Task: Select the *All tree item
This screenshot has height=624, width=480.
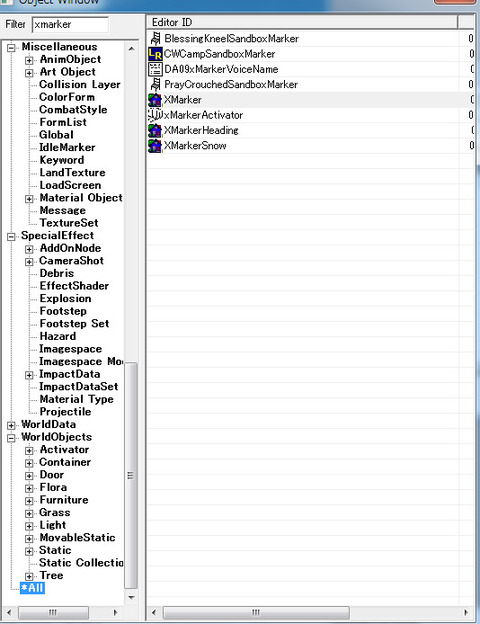Action: point(32,588)
